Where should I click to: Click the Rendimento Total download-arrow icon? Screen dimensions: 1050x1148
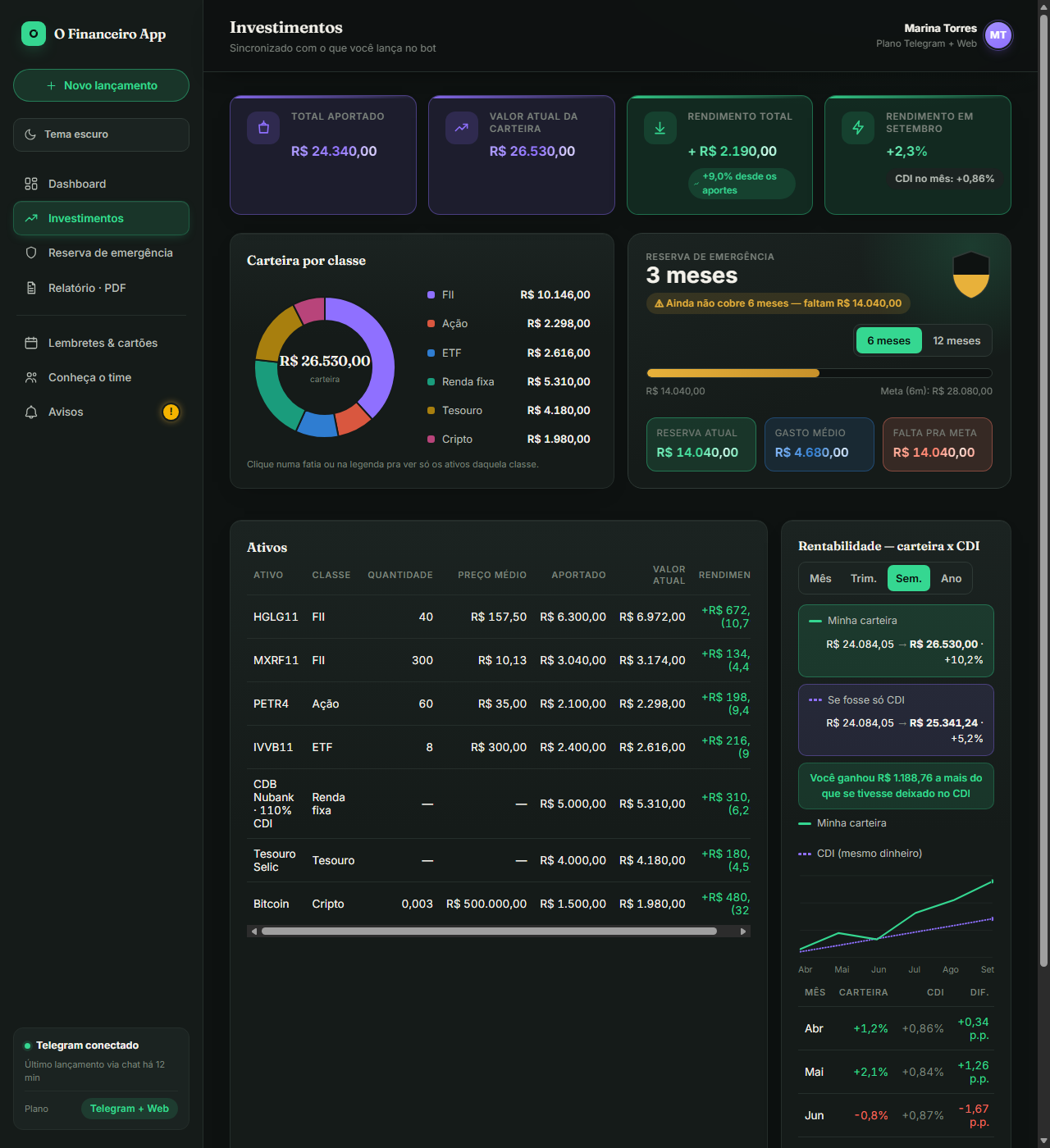coord(660,128)
